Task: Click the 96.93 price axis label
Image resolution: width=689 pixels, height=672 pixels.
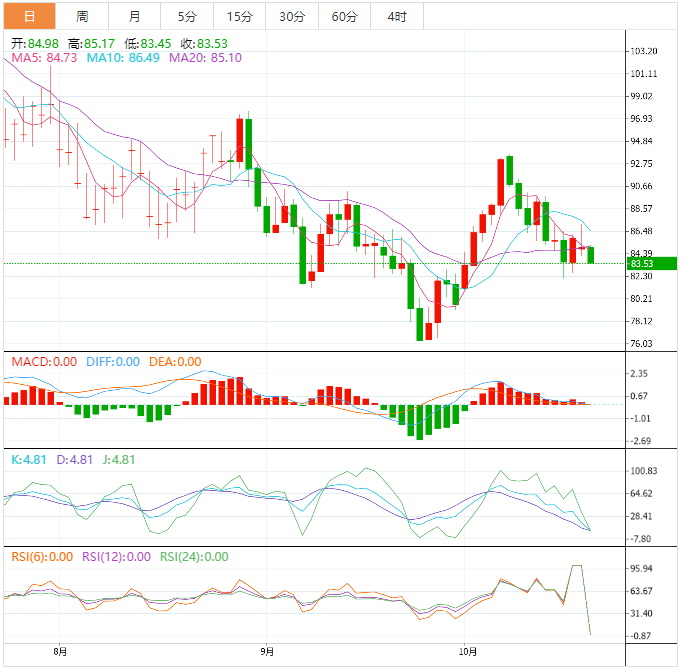Action: [641, 119]
